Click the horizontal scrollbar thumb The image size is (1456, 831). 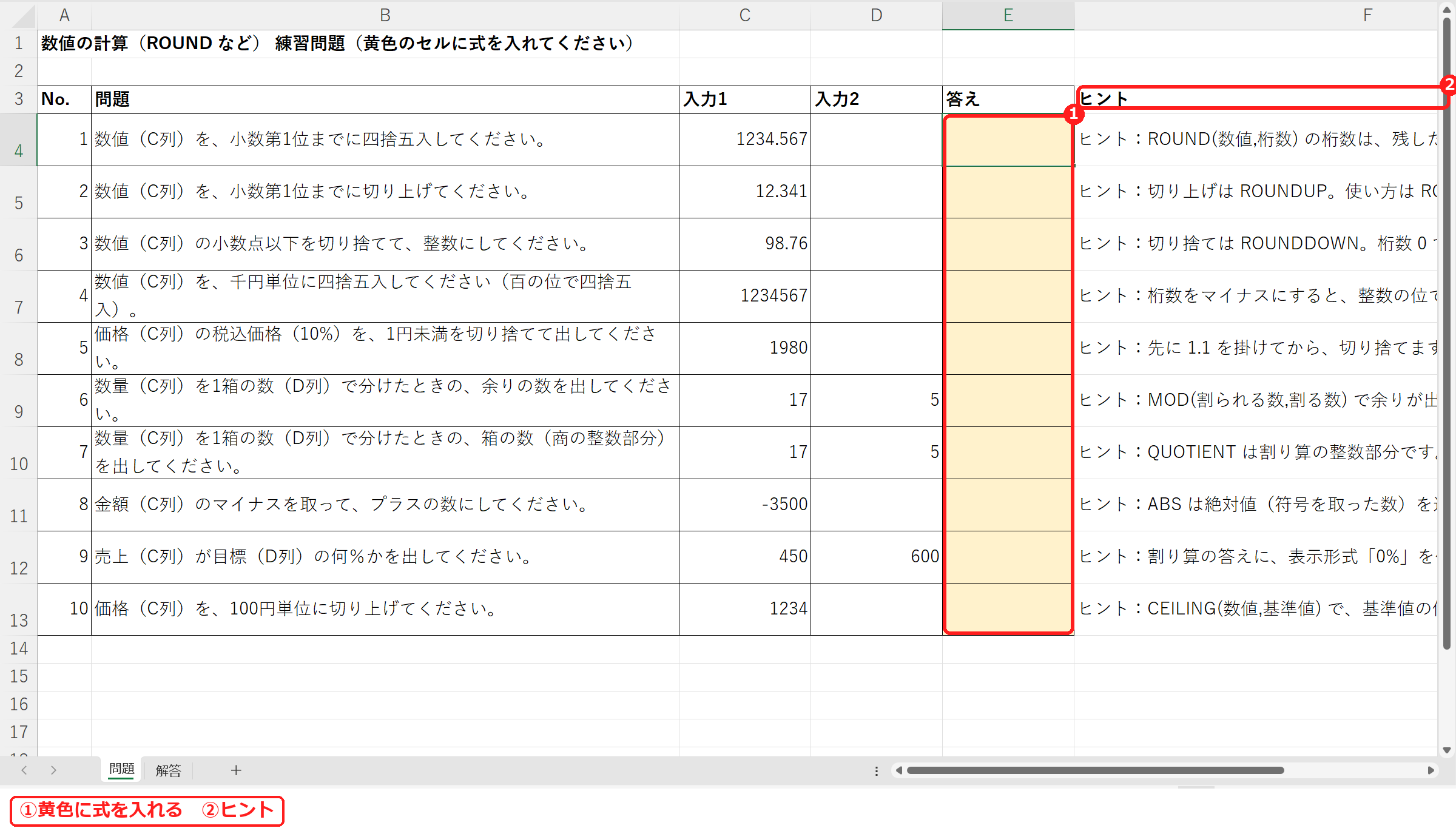tap(1095, 770)
